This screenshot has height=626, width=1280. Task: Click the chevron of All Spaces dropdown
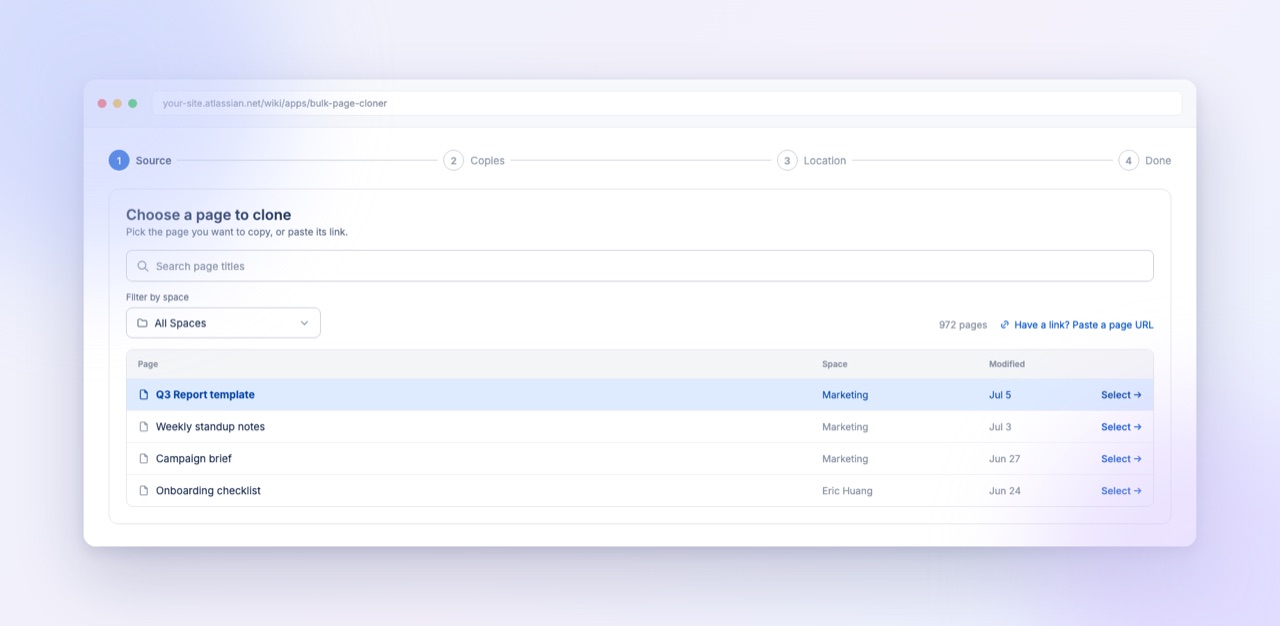(304, 323)
